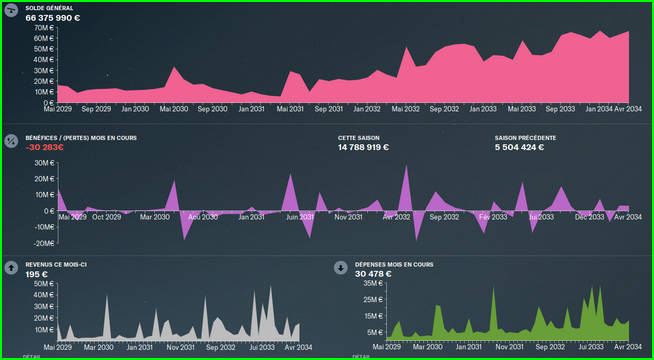Click the pink general balance area chart
654x360 pixels.
(343, 67)
